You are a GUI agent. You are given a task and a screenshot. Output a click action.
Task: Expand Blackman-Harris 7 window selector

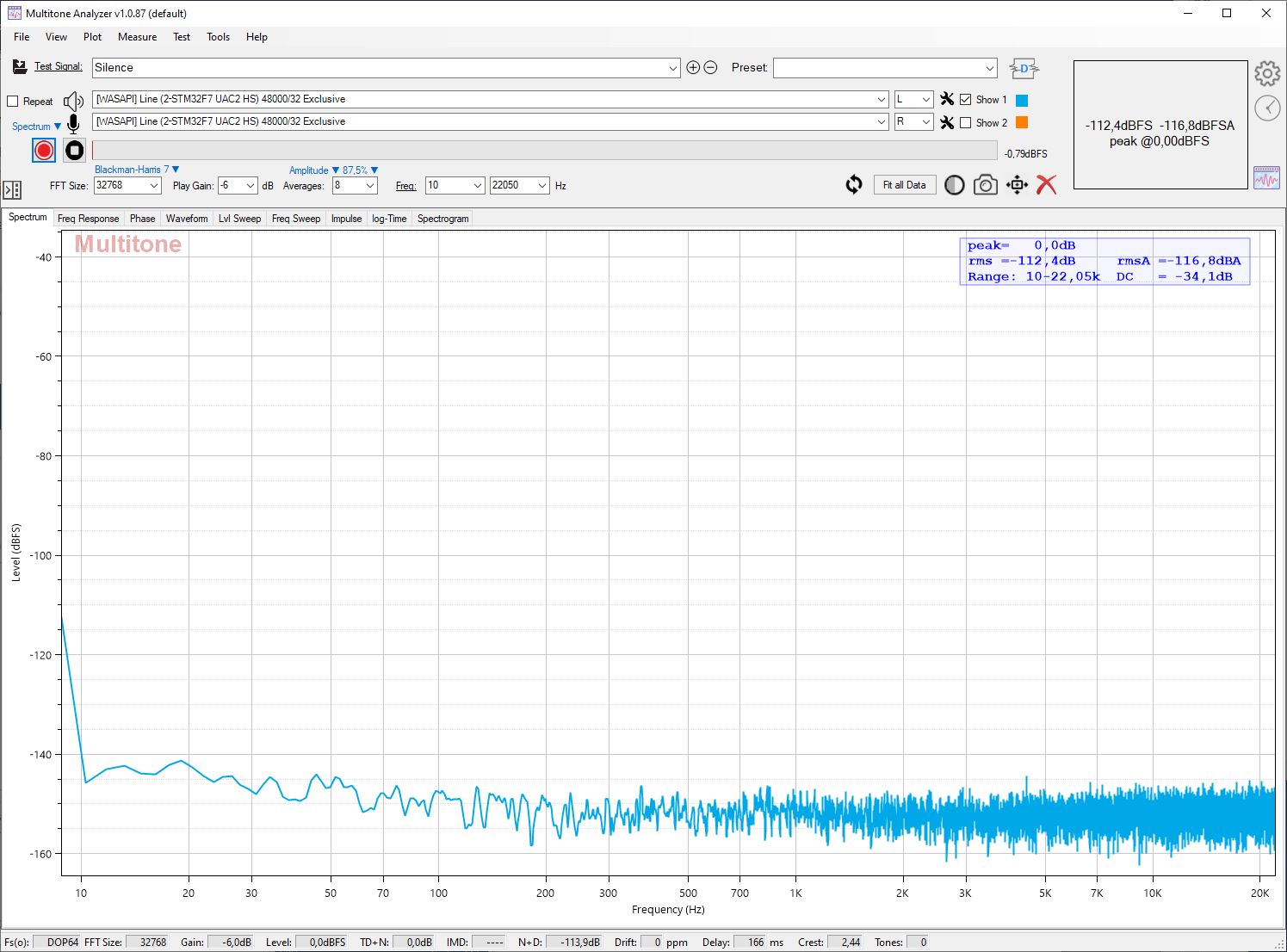click(x=137, y=170)
